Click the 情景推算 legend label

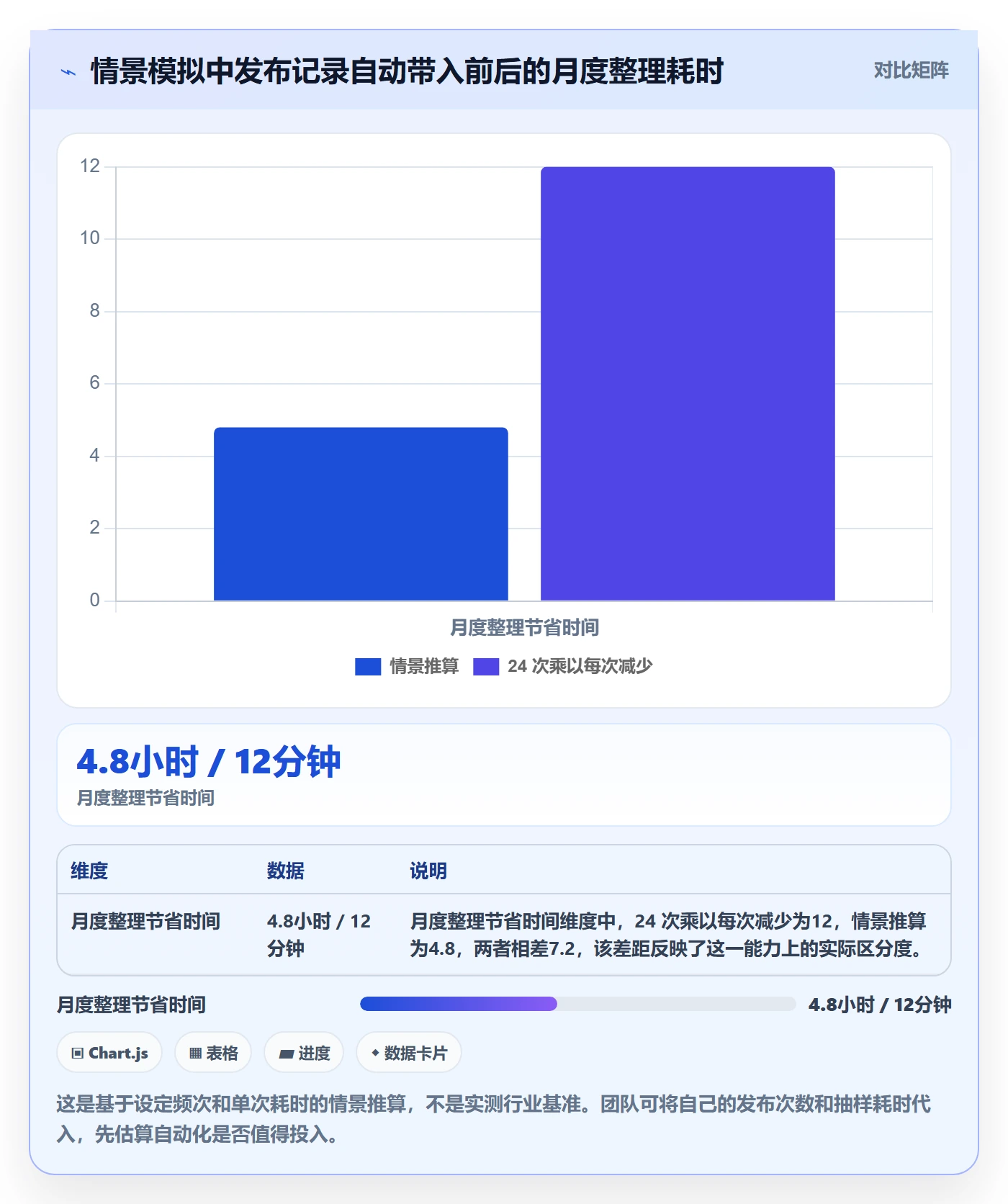424,666
